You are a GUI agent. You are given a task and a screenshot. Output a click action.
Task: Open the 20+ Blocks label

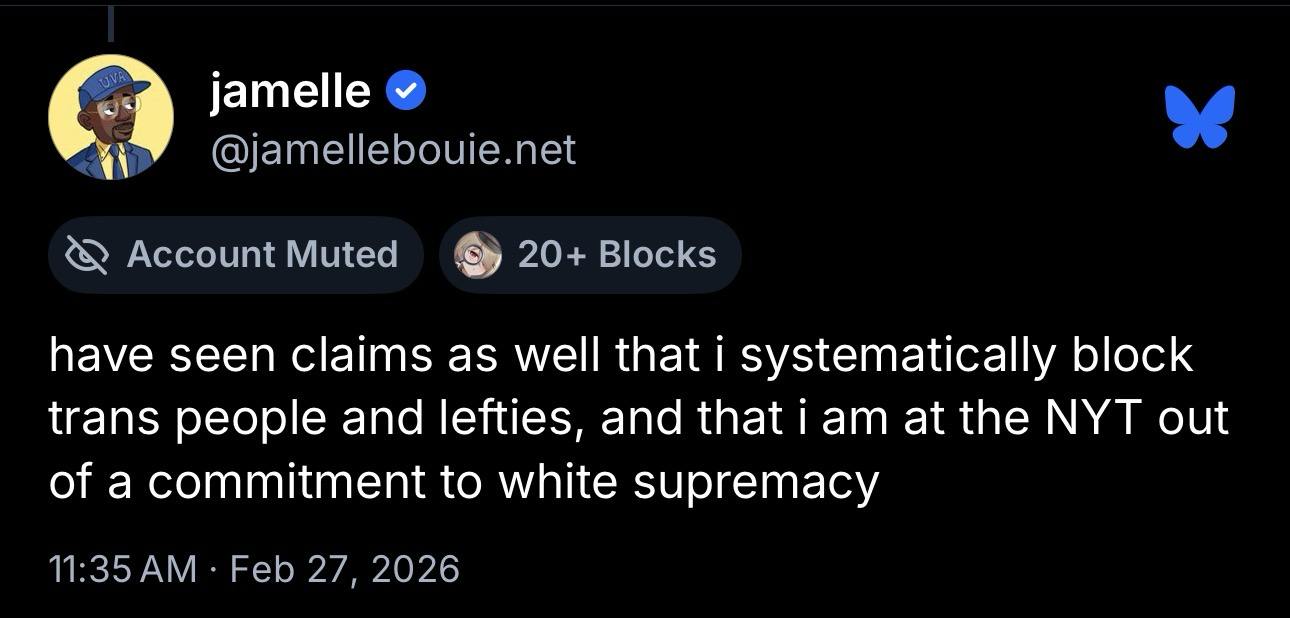617,254
